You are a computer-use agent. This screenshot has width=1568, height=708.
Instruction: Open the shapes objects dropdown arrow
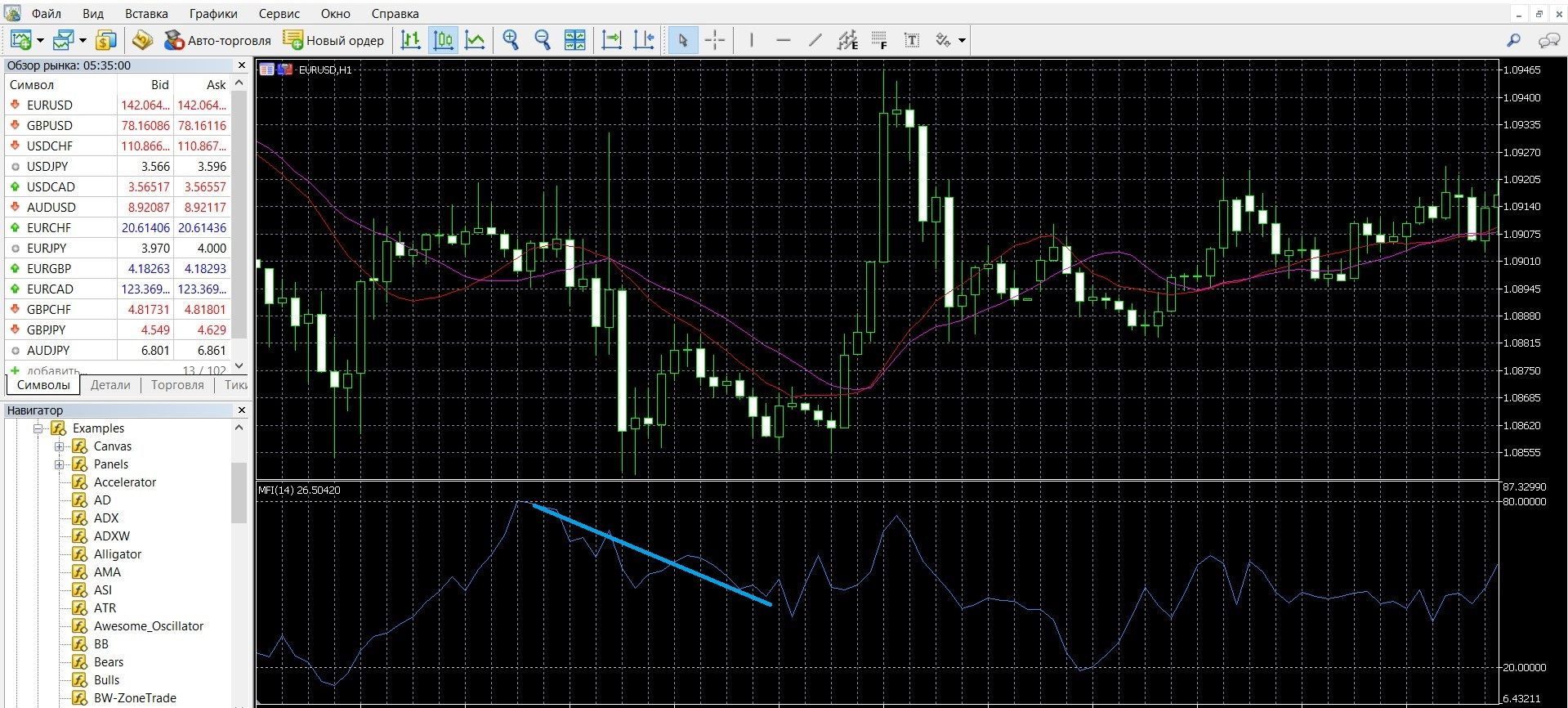pyautogui.click(x=962, y=40)
